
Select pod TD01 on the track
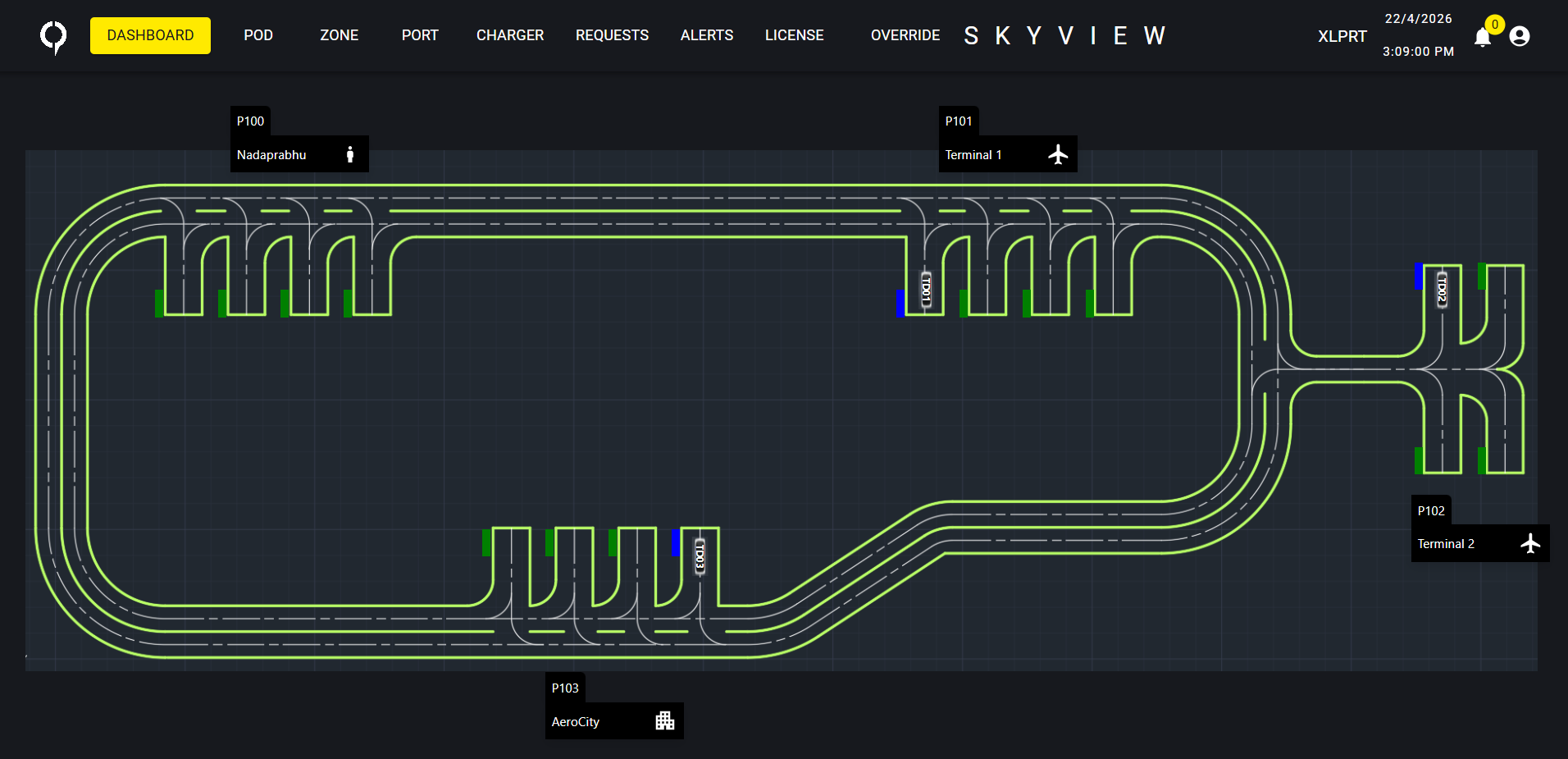point(926,290)
